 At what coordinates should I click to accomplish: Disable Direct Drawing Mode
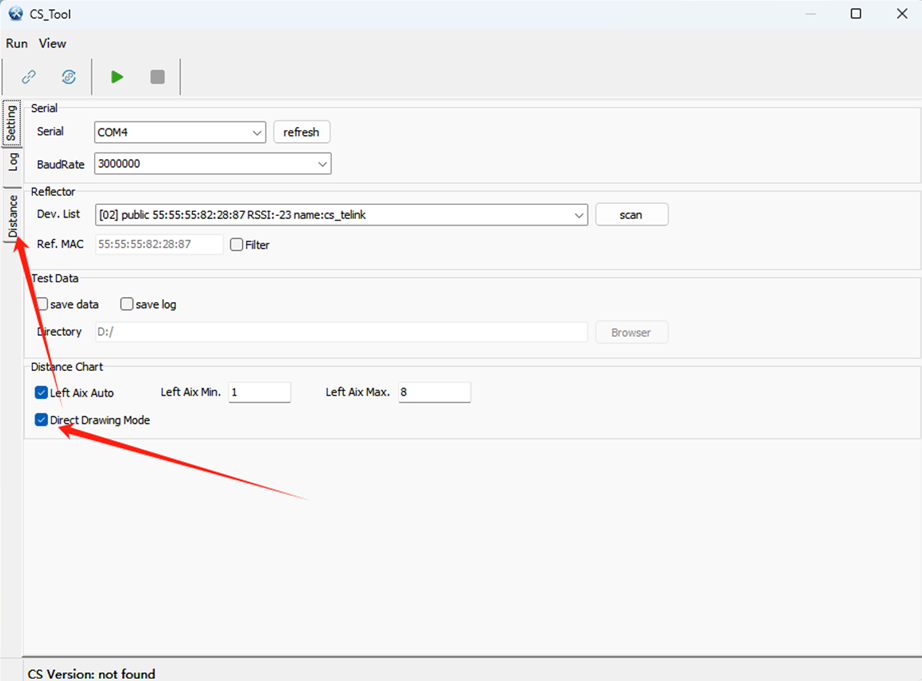pyautogui.click(x=41, y=419)
